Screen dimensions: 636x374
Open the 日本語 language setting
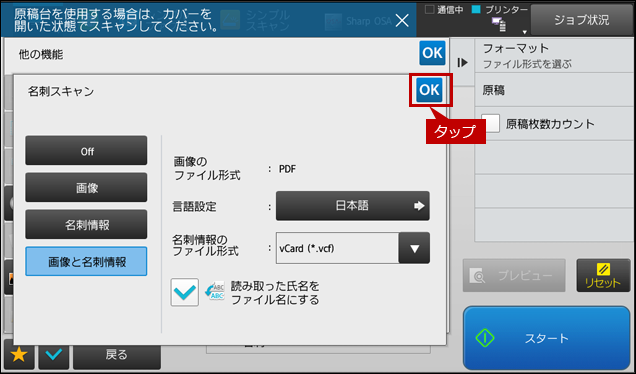click(x=352, y=206)
